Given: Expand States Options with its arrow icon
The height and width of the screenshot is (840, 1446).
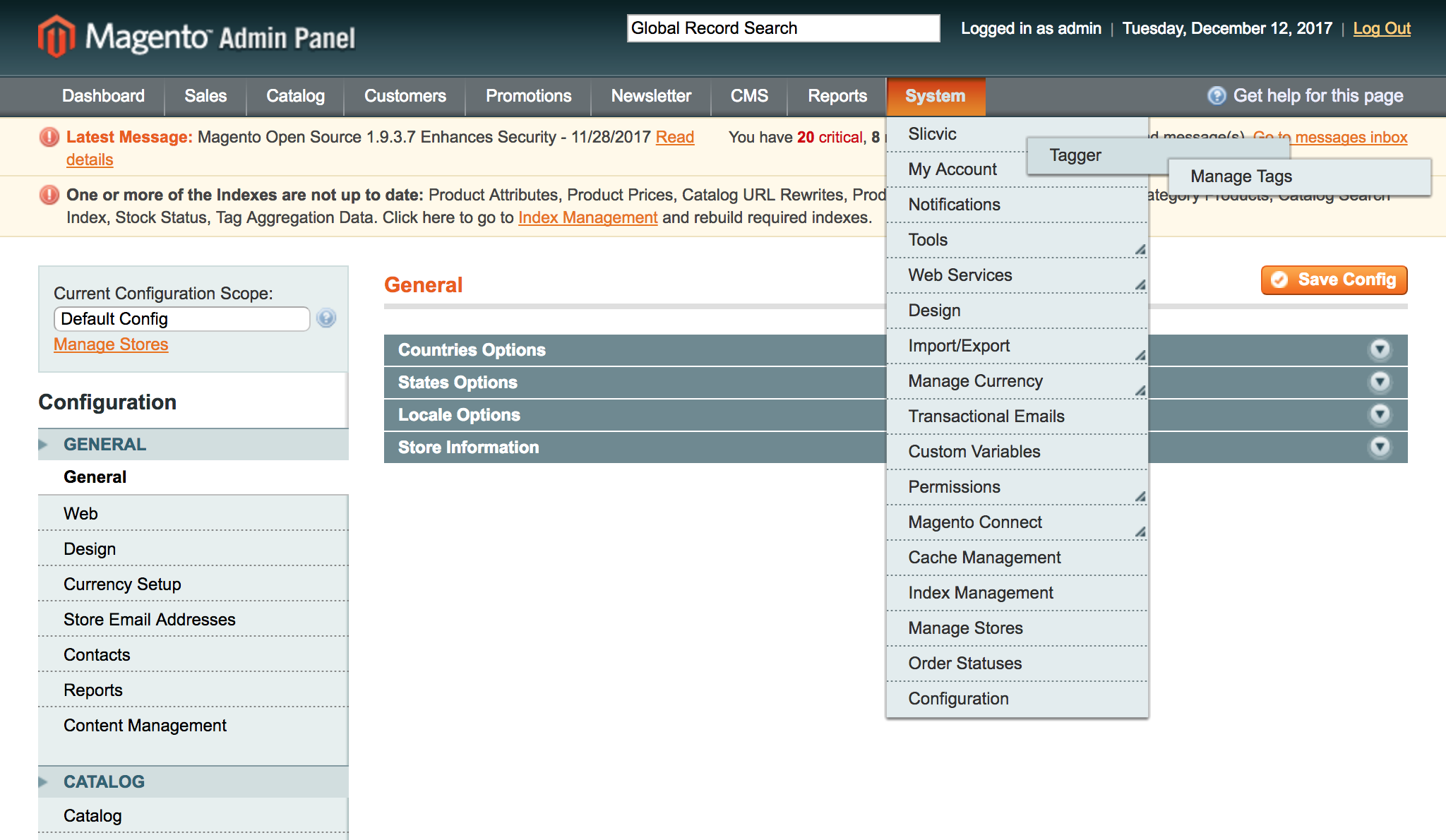Looking at the screenshot, I should [x=1380, y=382].
